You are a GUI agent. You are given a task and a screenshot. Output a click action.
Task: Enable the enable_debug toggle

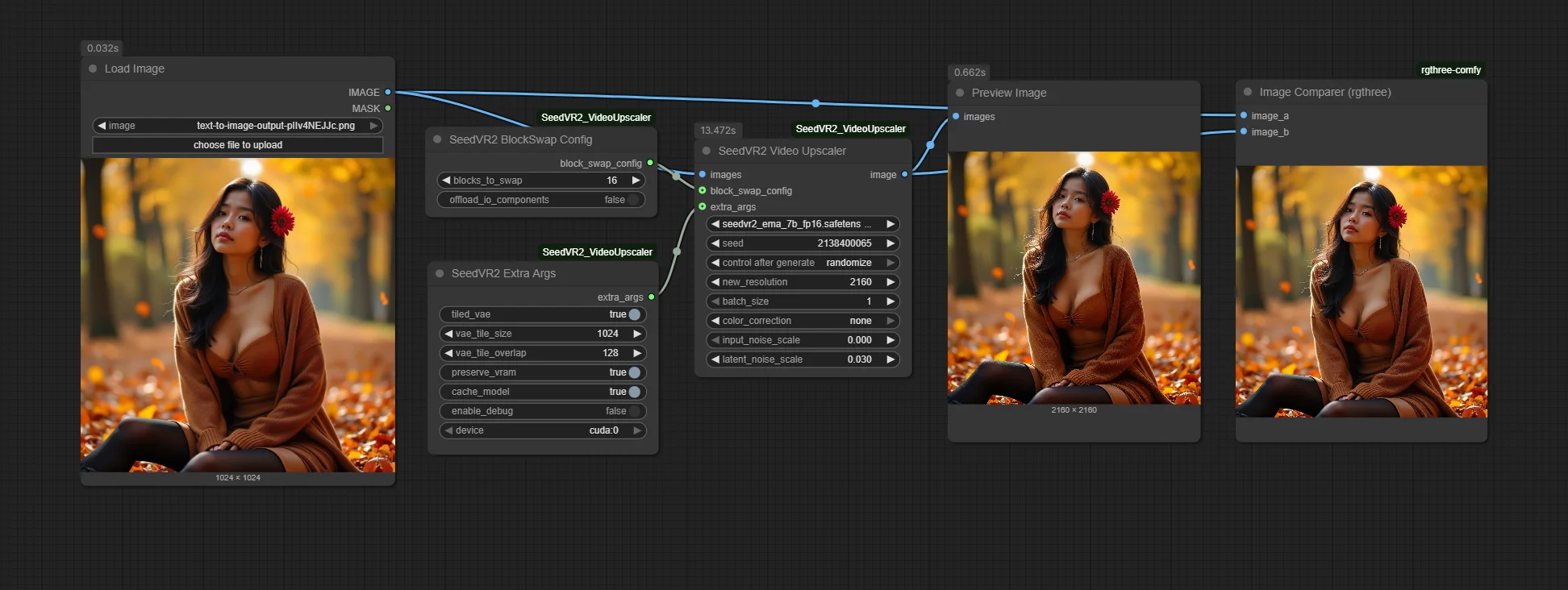(x=634, y=411)
